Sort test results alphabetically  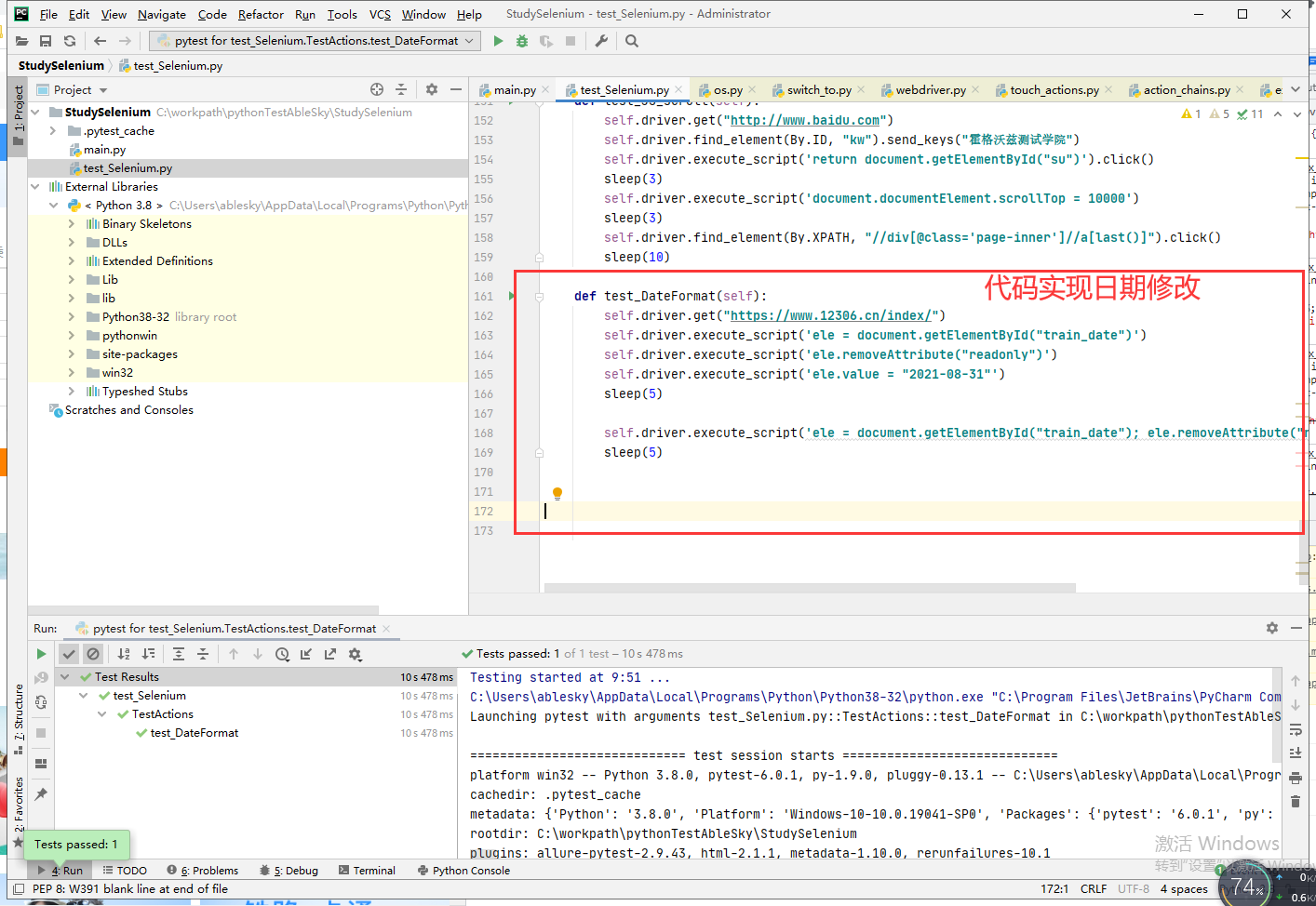tap(124, 654)
